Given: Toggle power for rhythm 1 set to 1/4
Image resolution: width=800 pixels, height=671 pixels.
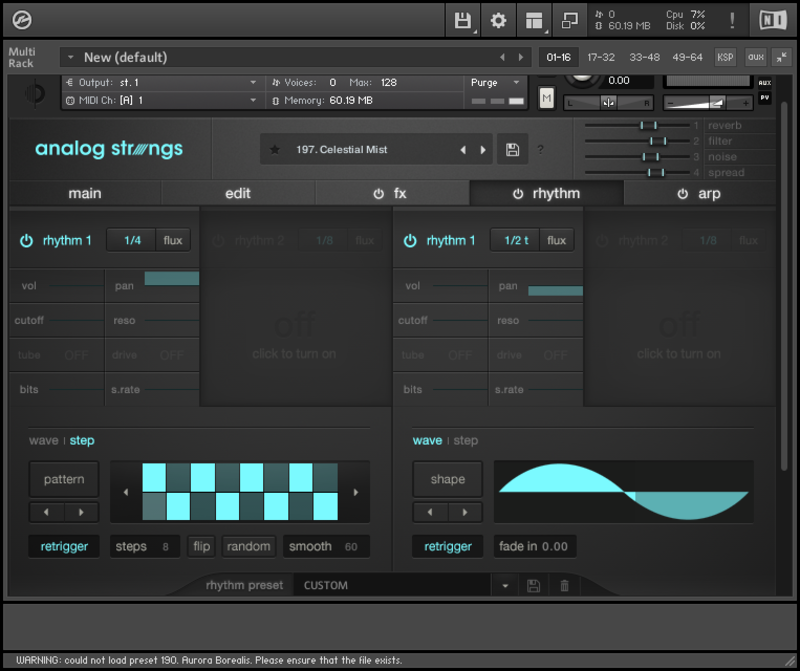Looking at the screenshot, I should point(27,240).
